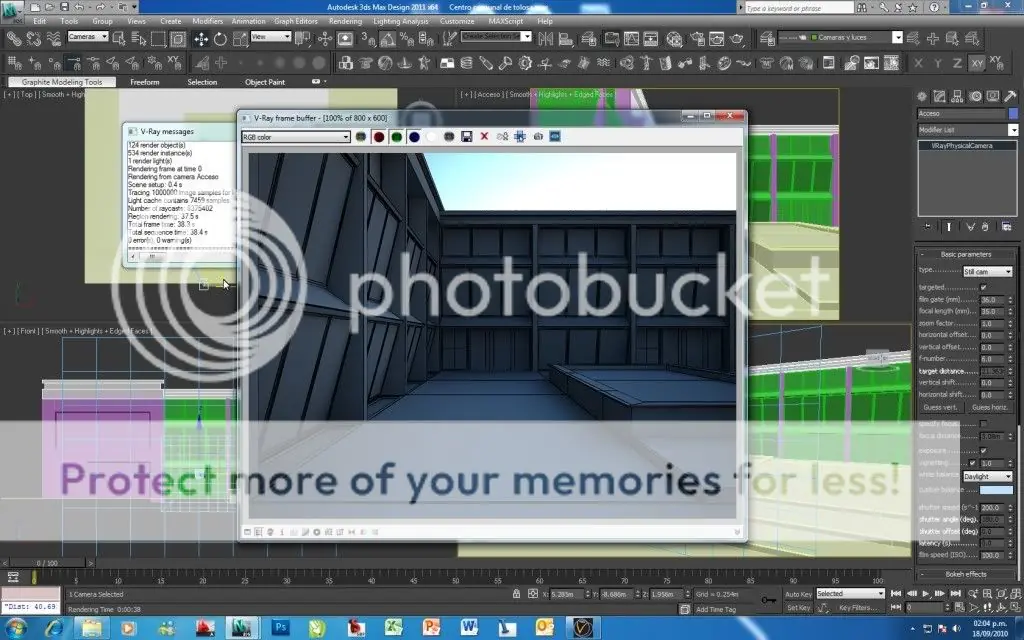This screenshot has width=1024, height=640.
Task: Click the Render Production teapot icon
Action: click(x=737, y=39)
